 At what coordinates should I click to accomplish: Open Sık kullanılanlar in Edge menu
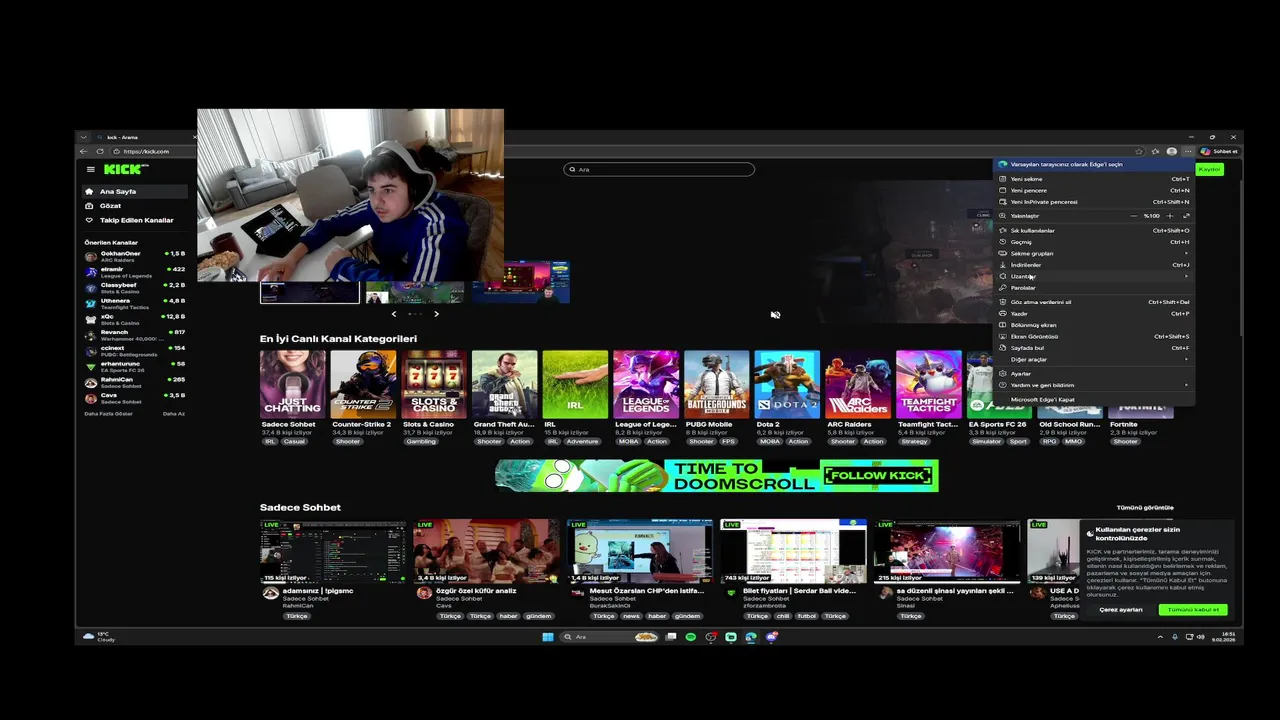tap(1094, 230)
